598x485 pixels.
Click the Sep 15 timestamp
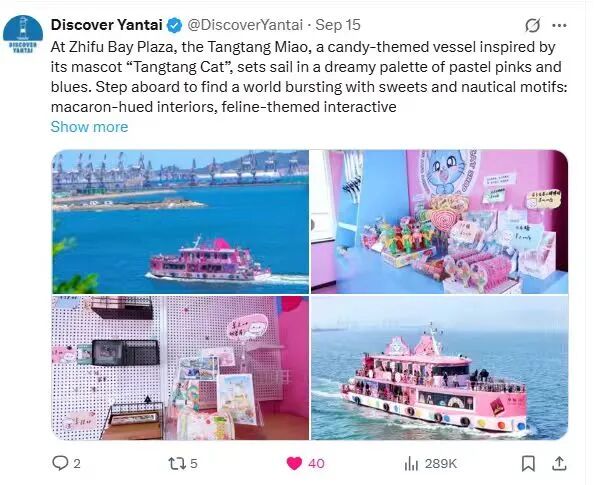(x=338, y=25)
